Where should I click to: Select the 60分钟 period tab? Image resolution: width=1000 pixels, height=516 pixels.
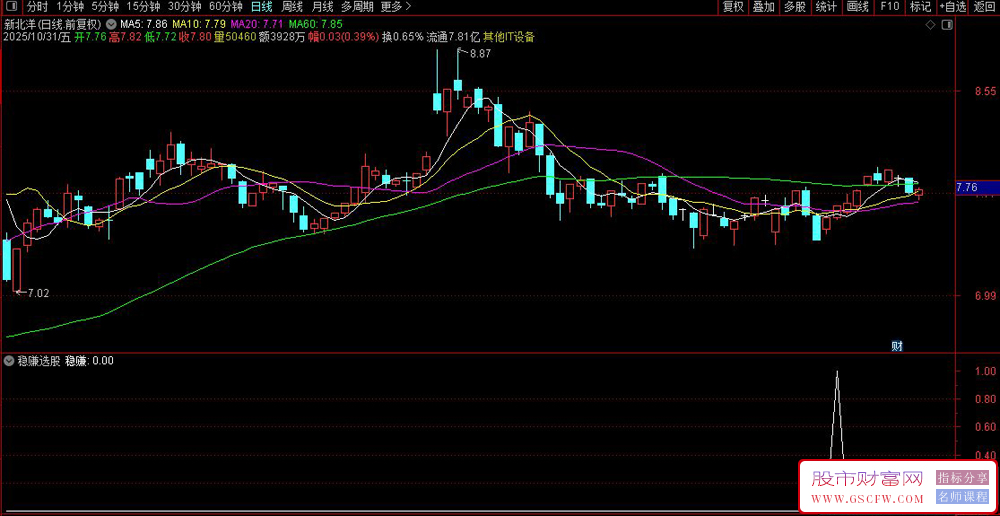[x=226, y=7]
